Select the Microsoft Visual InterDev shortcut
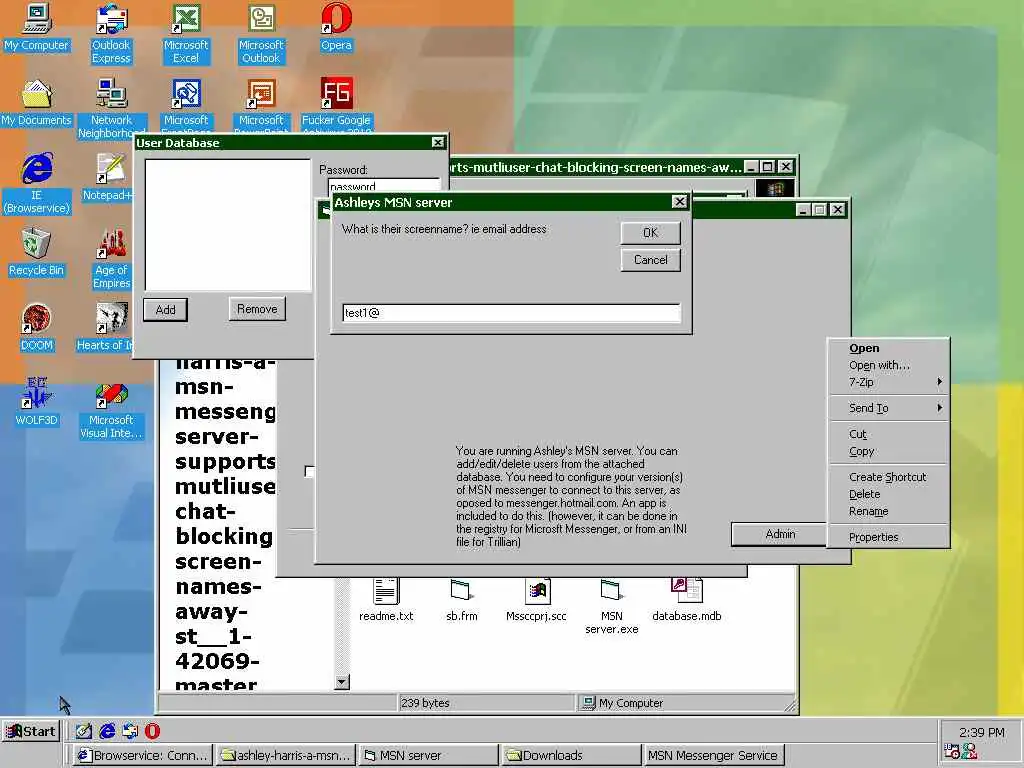 111,409
